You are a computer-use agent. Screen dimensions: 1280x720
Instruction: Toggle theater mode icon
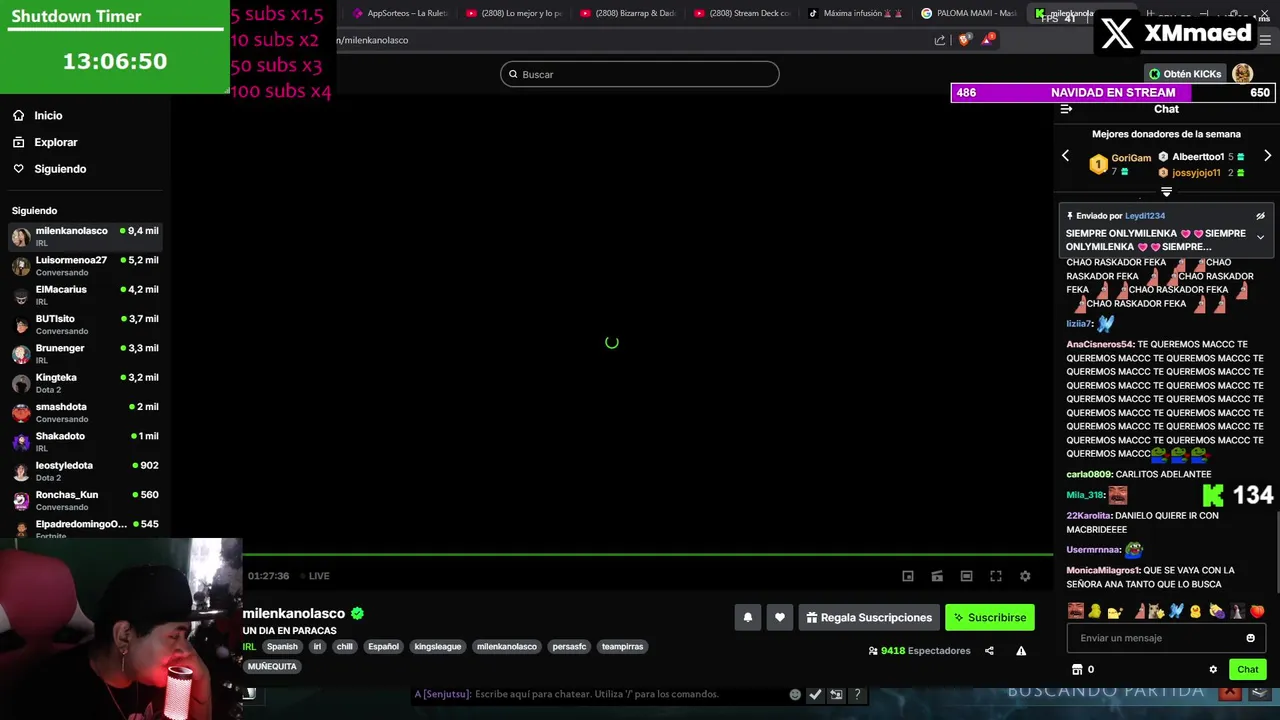click(966, 576)
